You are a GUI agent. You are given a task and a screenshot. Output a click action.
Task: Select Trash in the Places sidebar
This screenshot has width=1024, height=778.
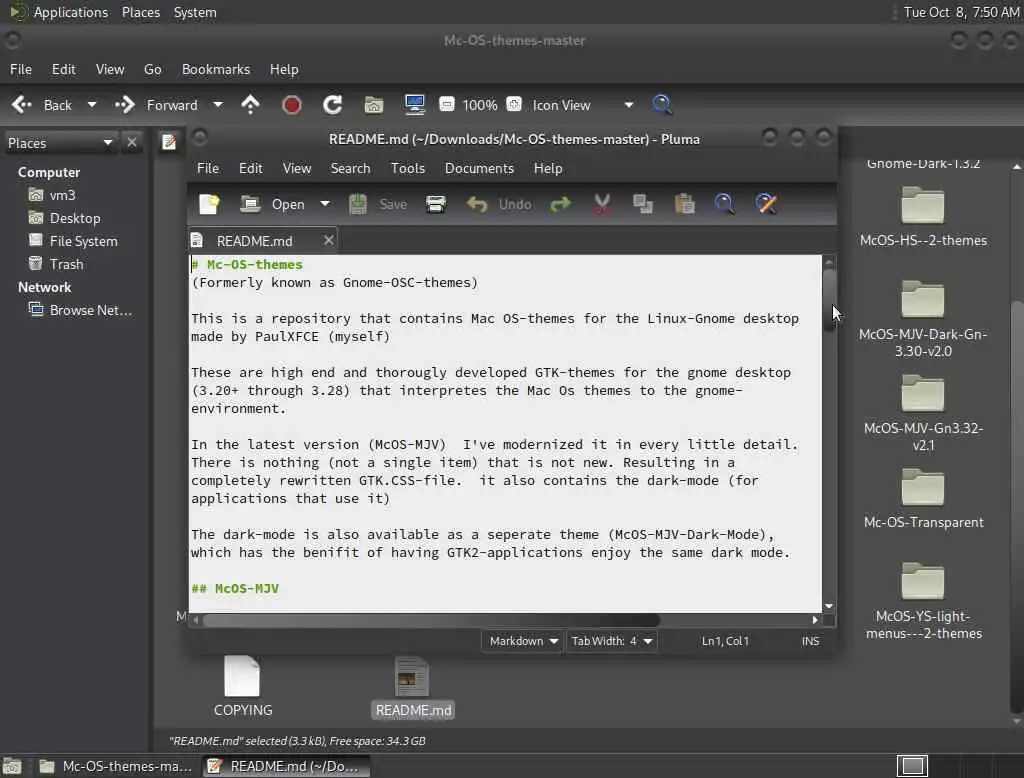pyautogui.click(x=67, y=264)
